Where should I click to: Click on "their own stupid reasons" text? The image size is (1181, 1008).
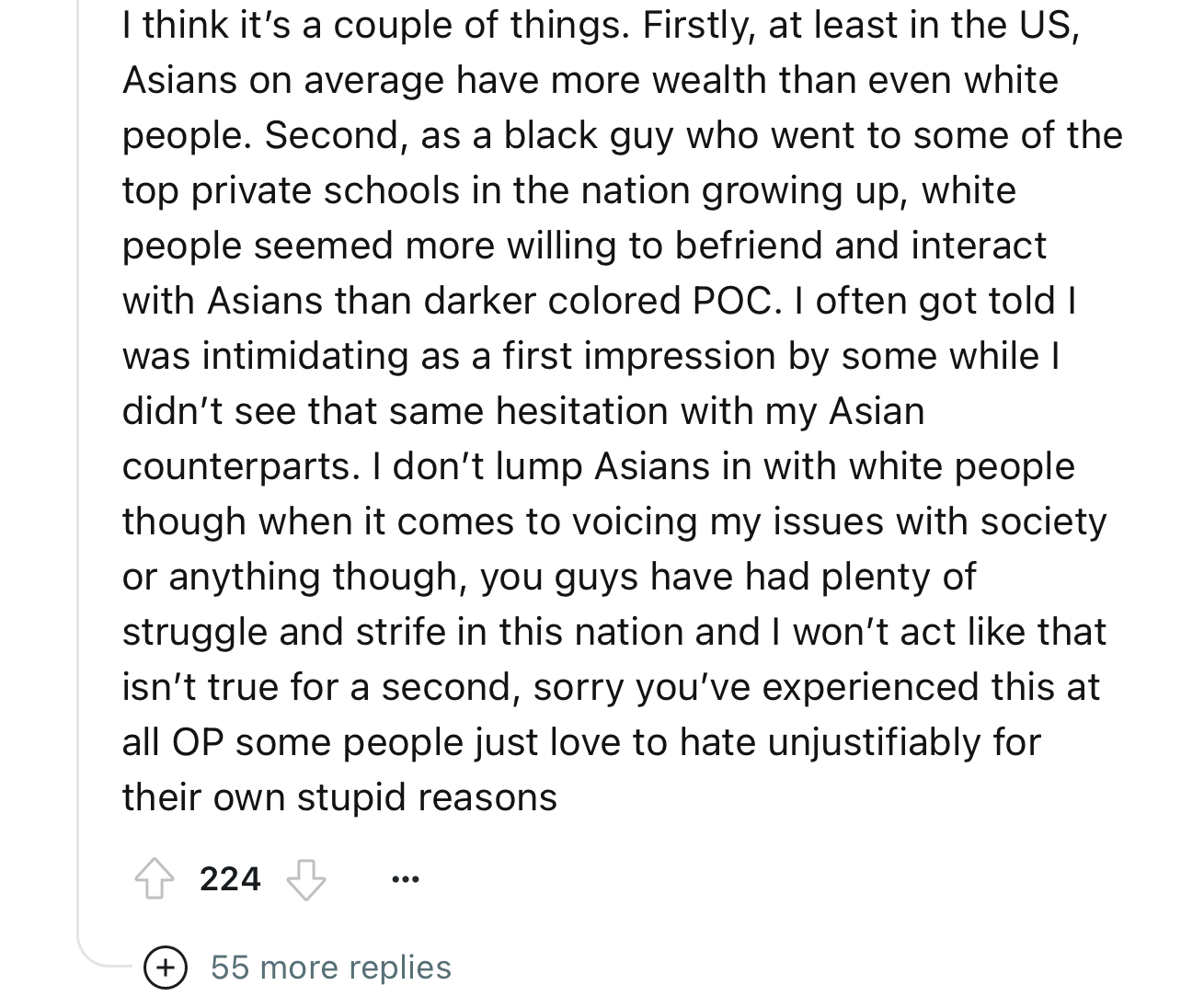[339, 797]
